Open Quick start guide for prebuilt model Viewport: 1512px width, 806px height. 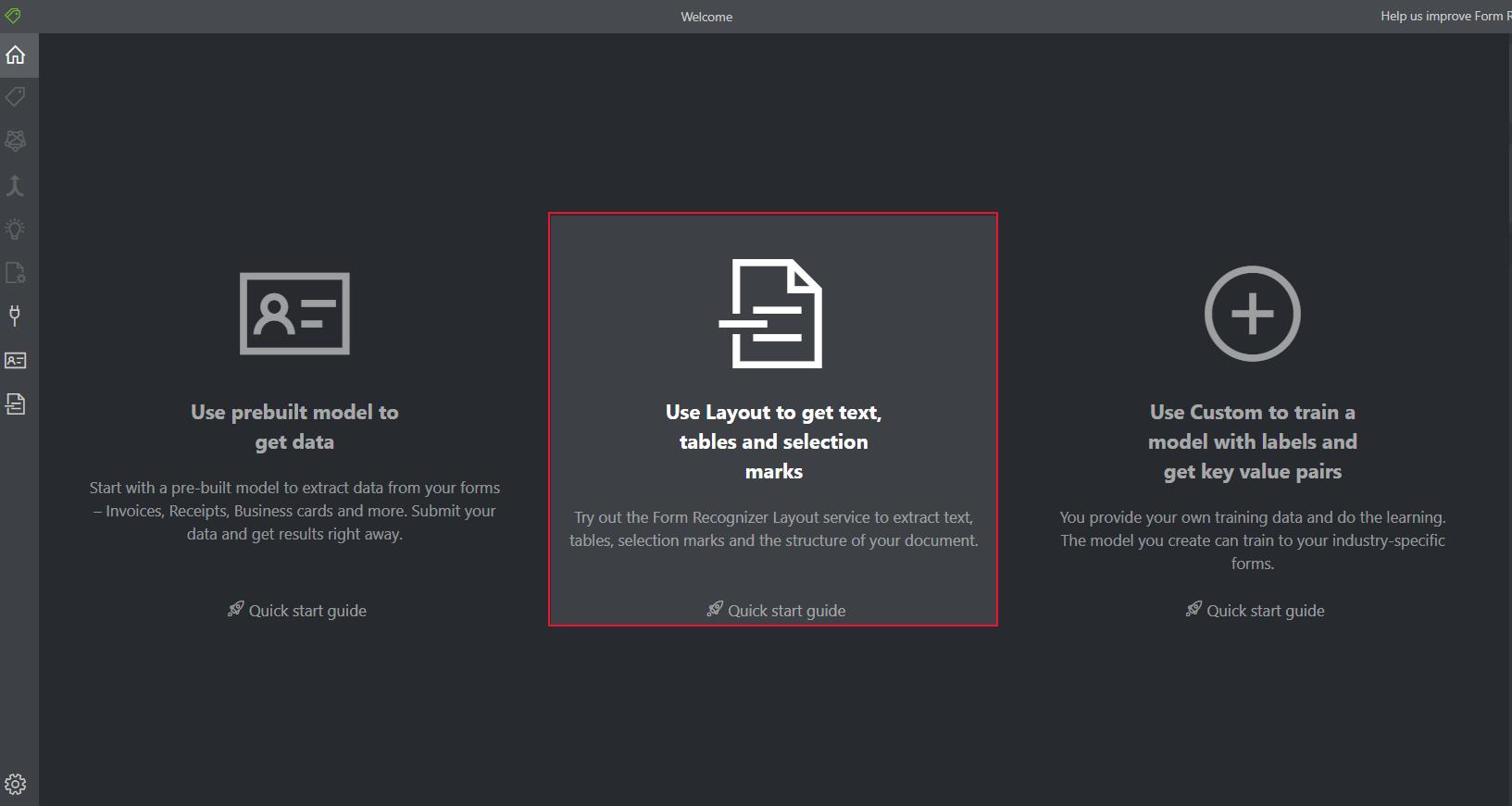point(307,611)
